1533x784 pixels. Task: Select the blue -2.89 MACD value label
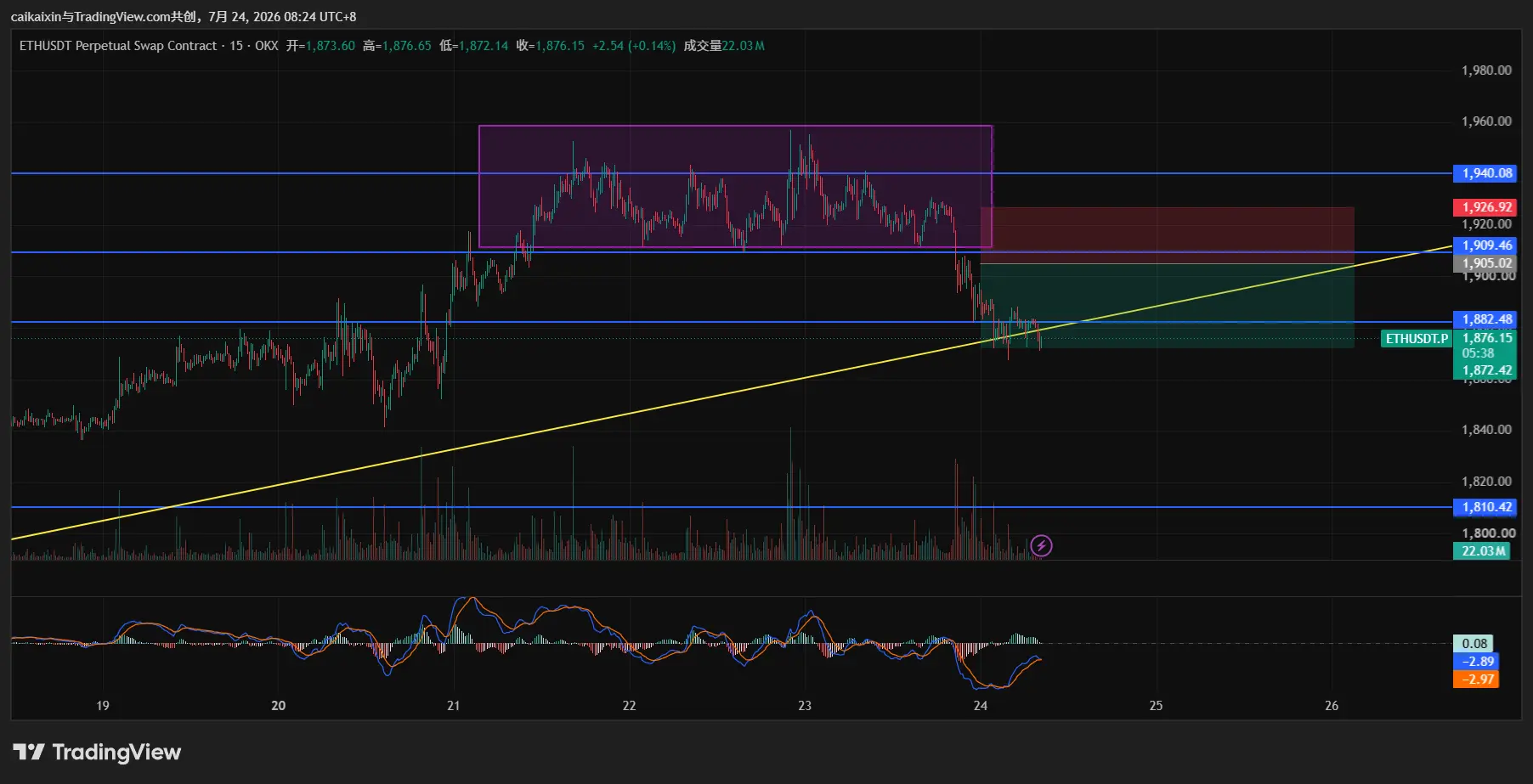1477,661
